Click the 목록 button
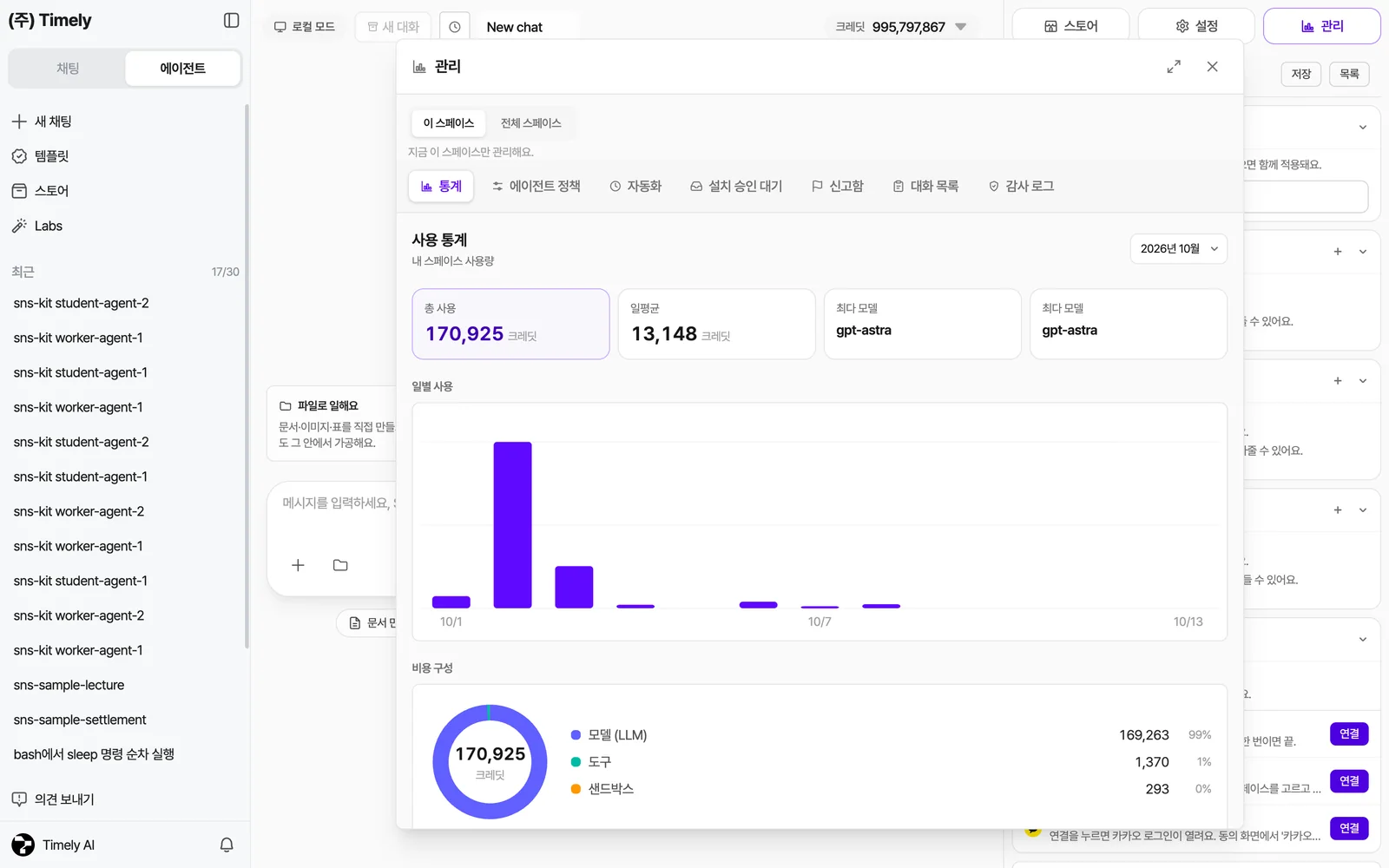Viewport: 1389px width, 868px height. (1349, 74)
